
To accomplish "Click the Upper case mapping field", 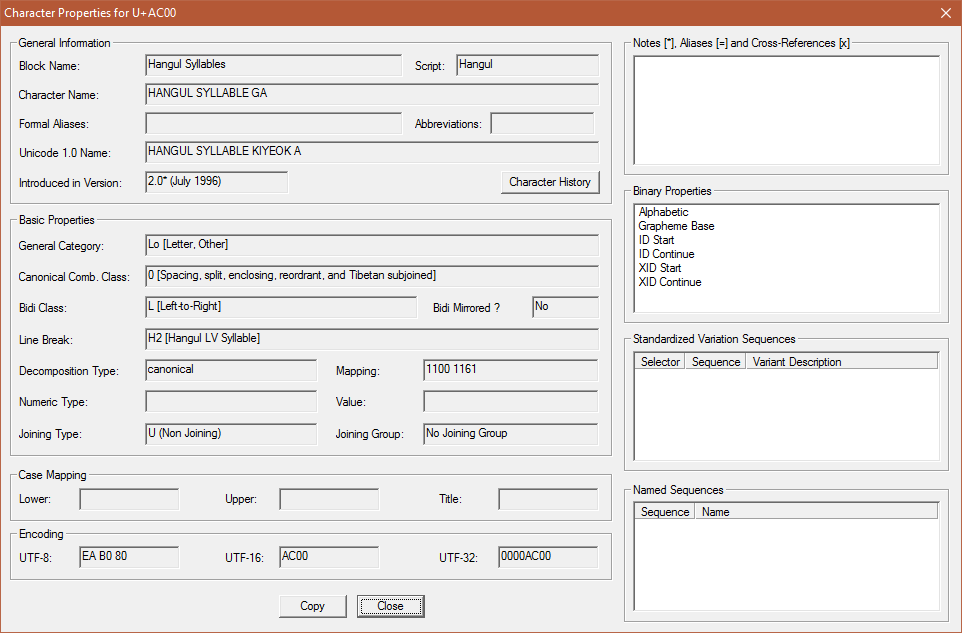I will click(x=329, y=499).
